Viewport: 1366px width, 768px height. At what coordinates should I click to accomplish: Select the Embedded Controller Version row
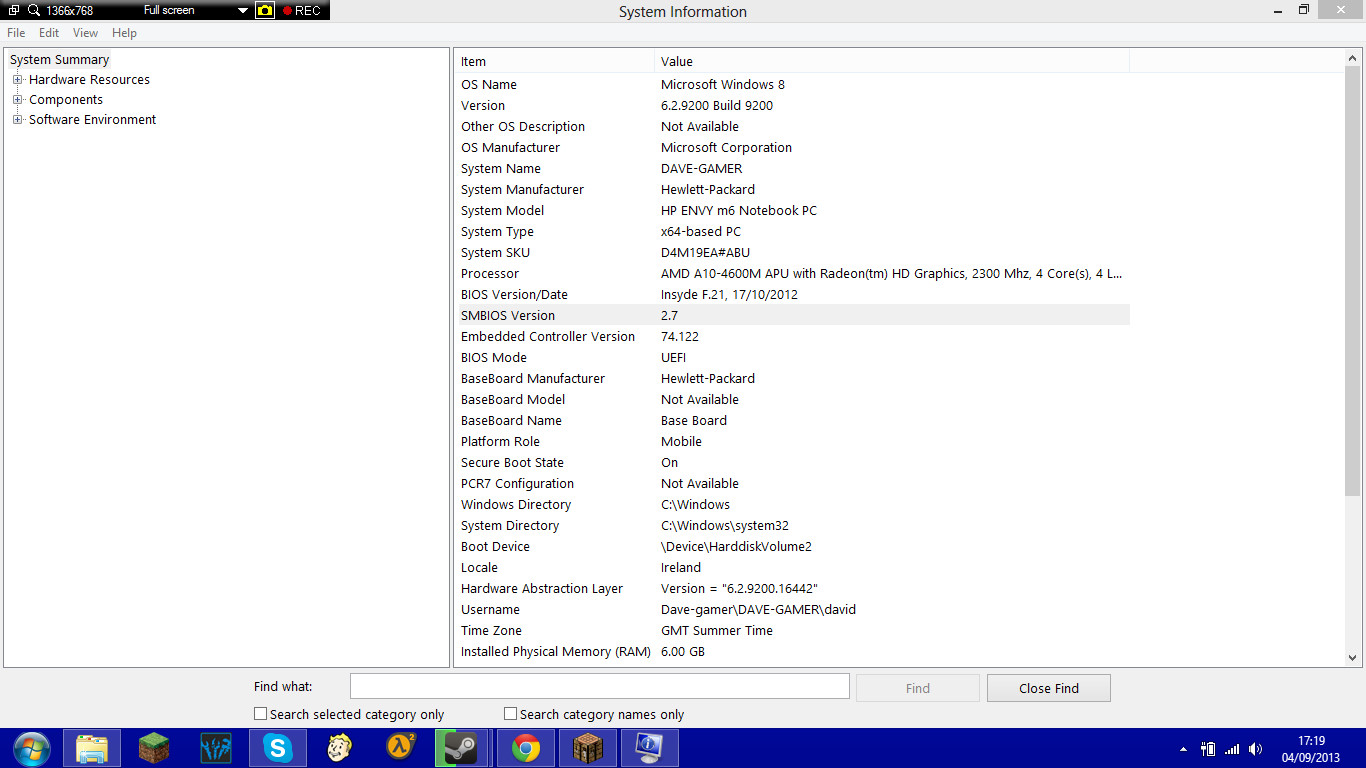tap(792, 337)
